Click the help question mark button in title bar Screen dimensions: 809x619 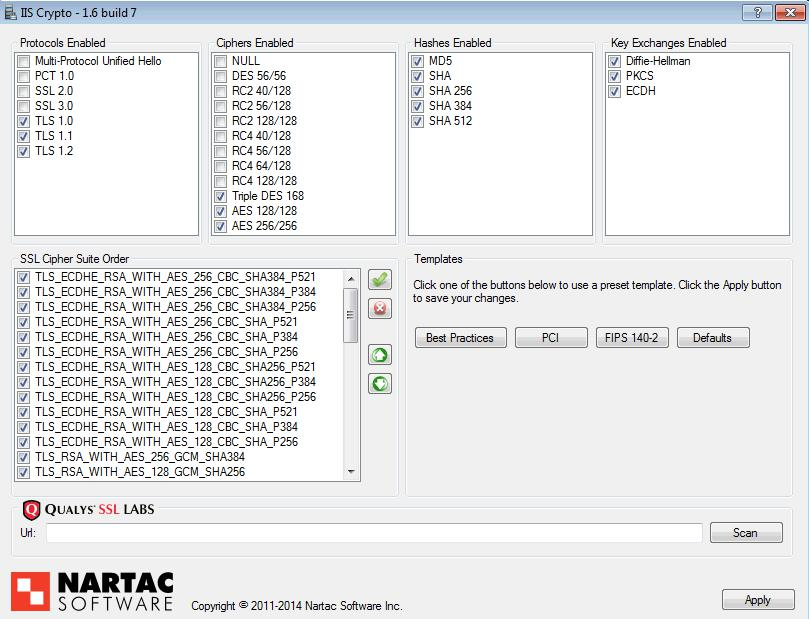(x=758, y=12)
